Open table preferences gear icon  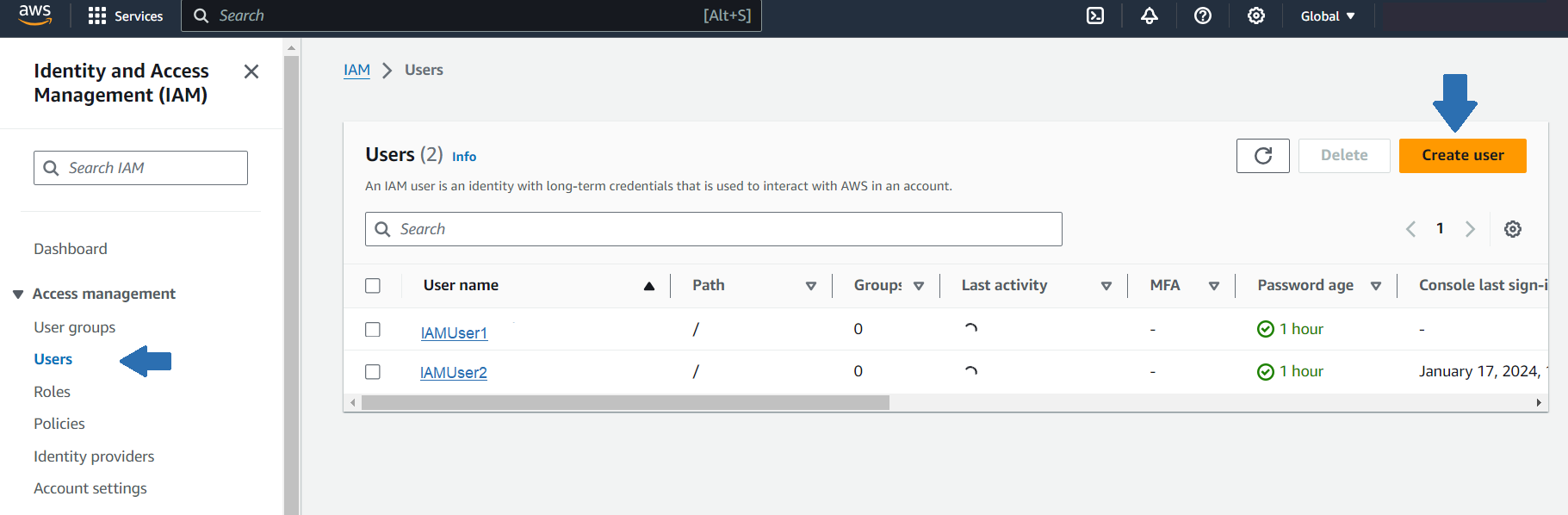[1513, 229]
